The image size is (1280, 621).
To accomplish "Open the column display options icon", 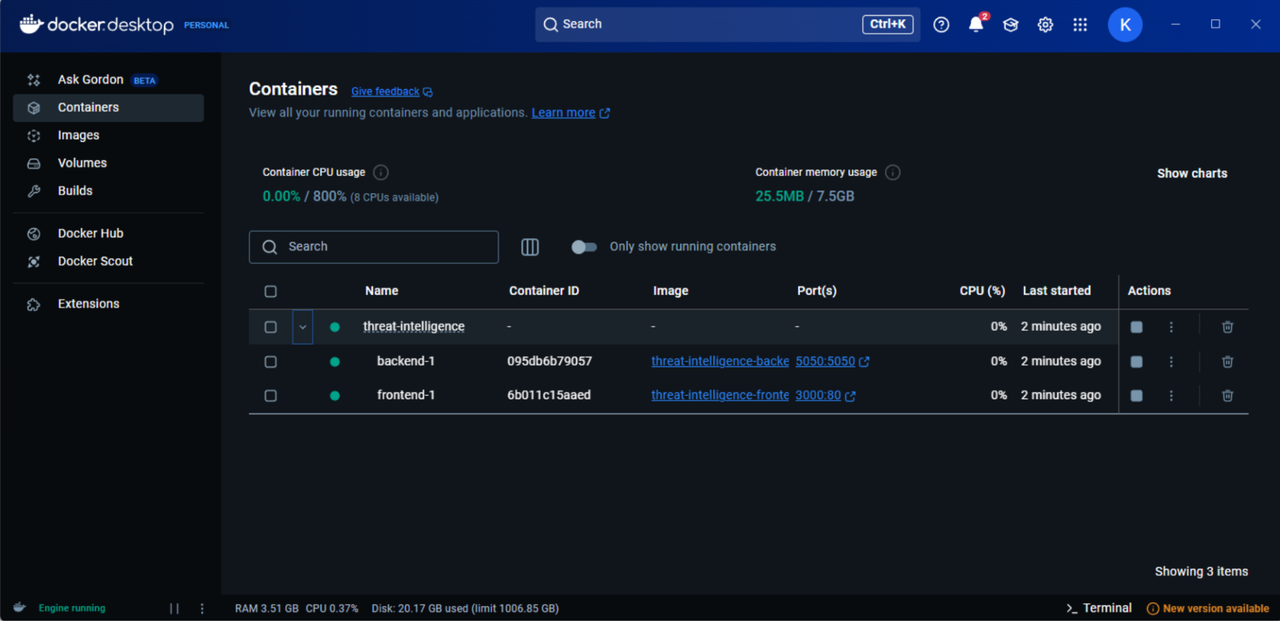I will click(530, 247).
